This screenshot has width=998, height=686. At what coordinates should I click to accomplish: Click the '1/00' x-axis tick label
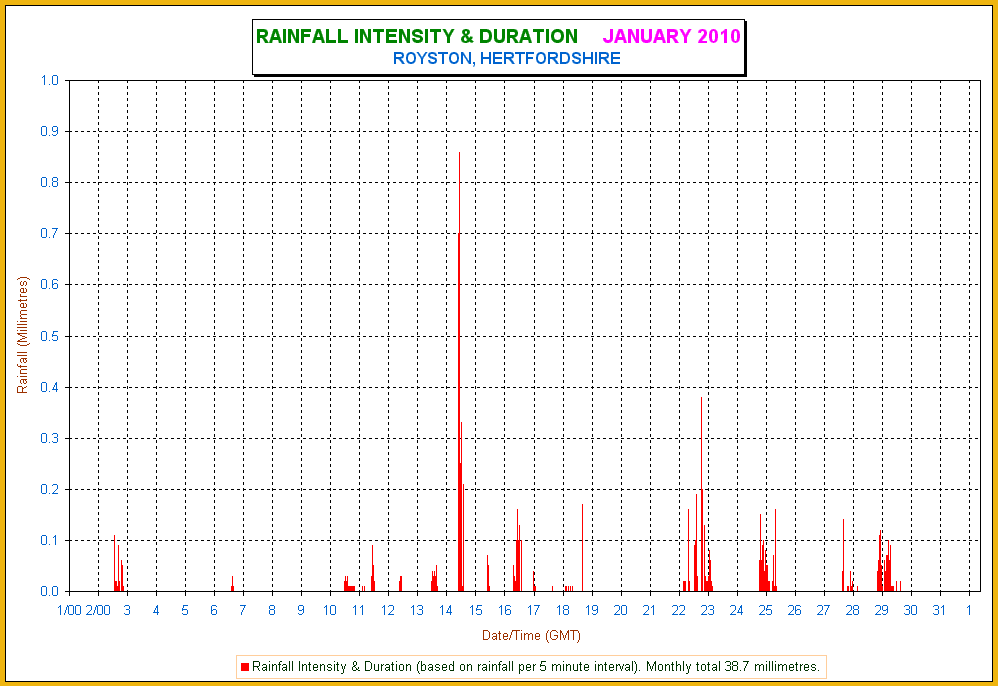69,610
